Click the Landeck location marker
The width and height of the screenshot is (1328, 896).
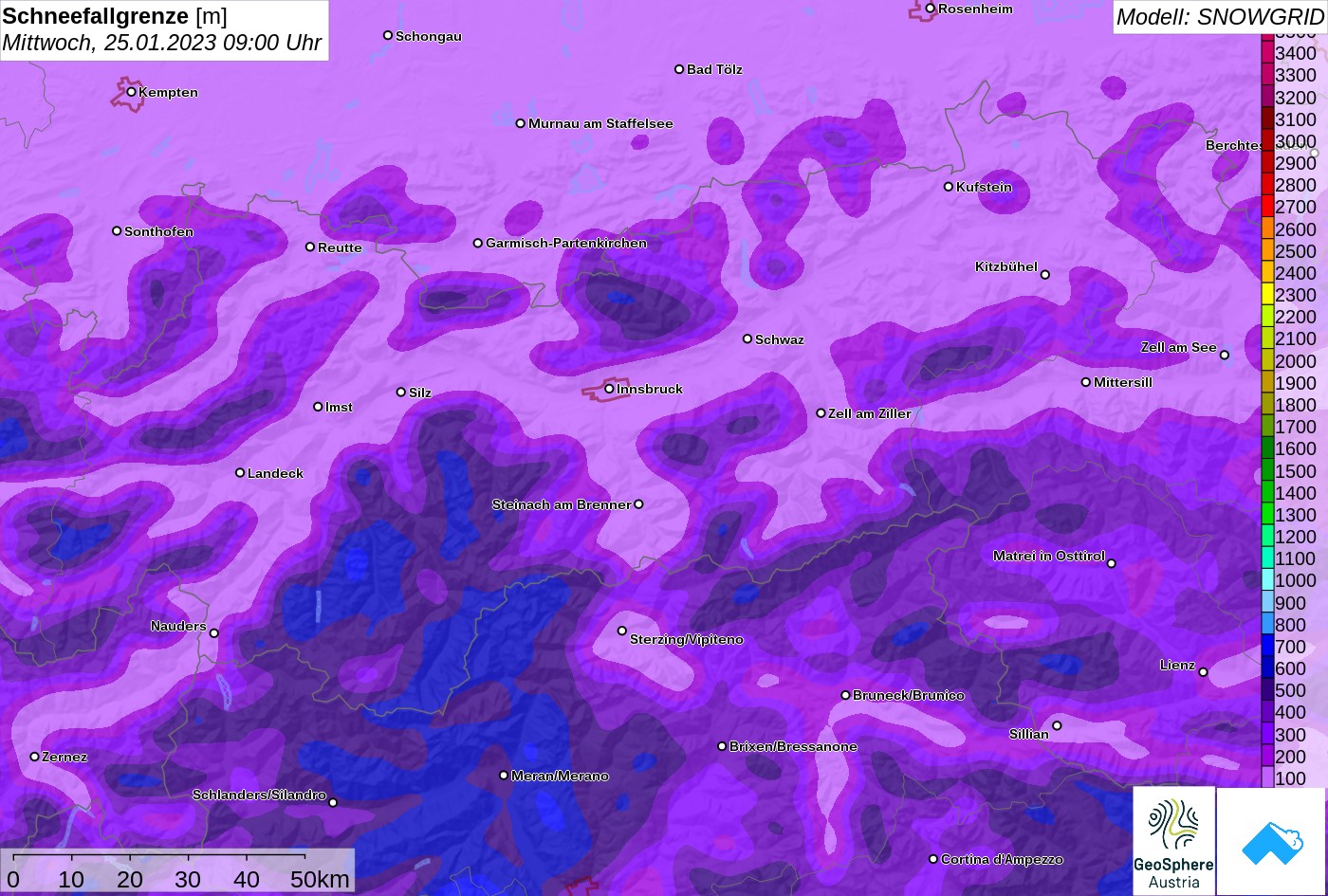point(240,473)
